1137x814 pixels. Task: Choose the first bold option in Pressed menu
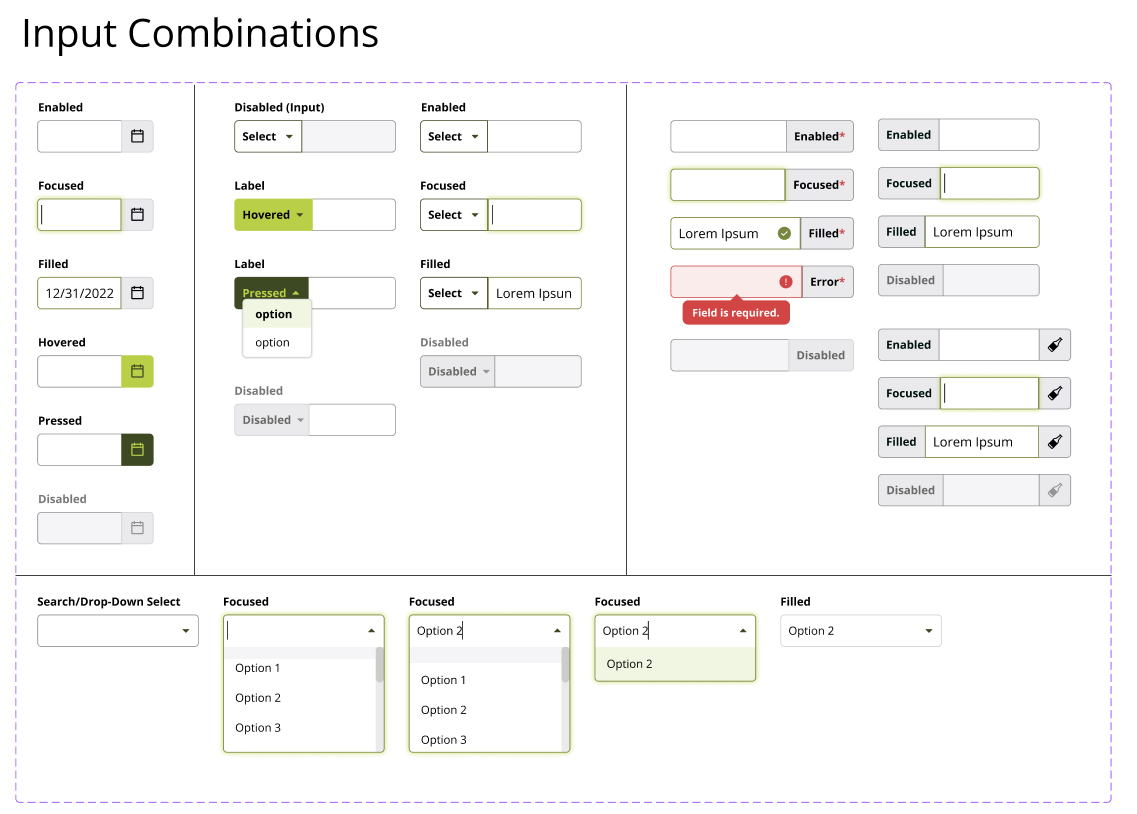click(x=276, y=314)
